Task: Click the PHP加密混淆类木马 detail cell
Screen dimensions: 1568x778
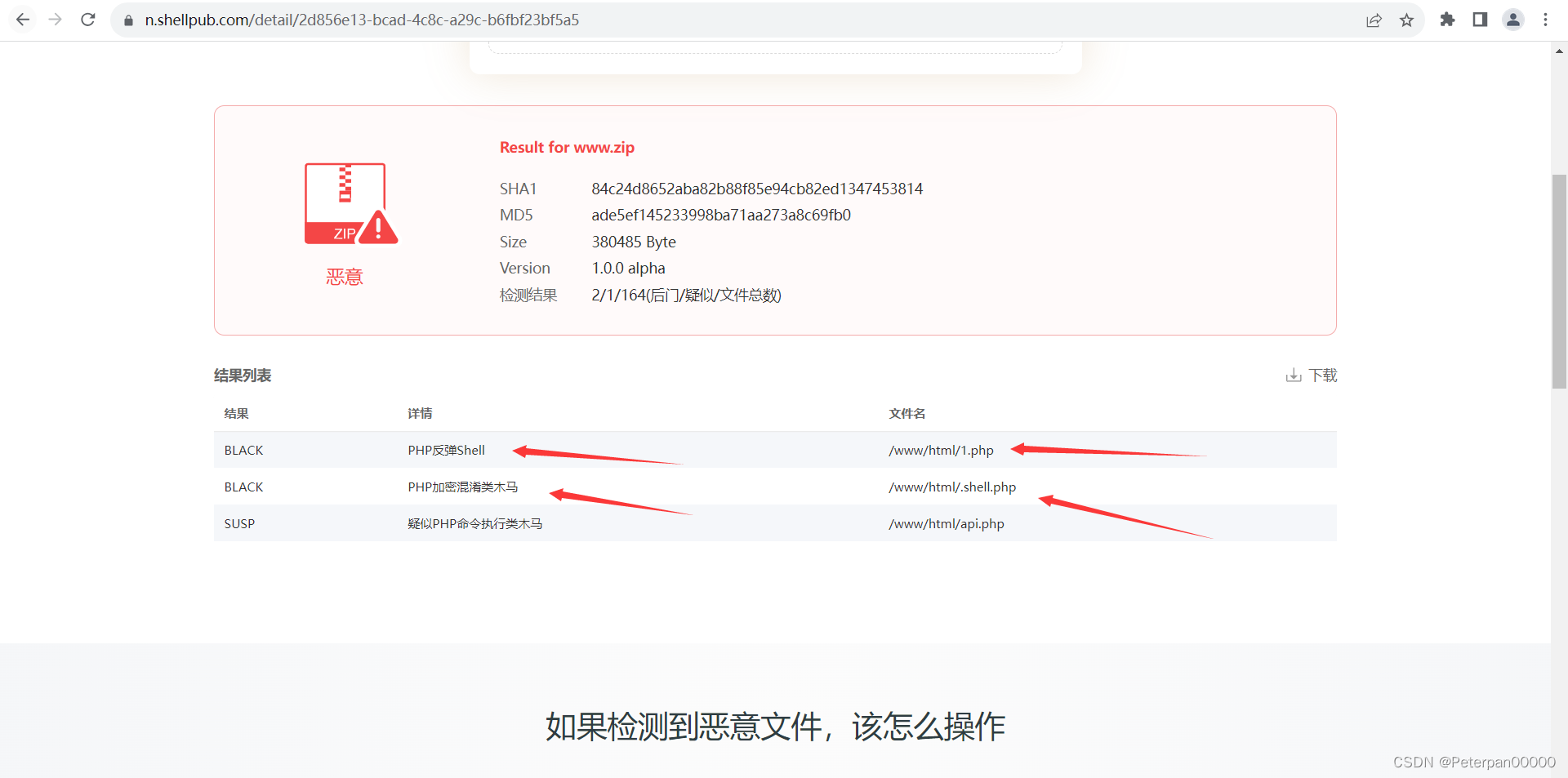Action: (x=463, y=487)
